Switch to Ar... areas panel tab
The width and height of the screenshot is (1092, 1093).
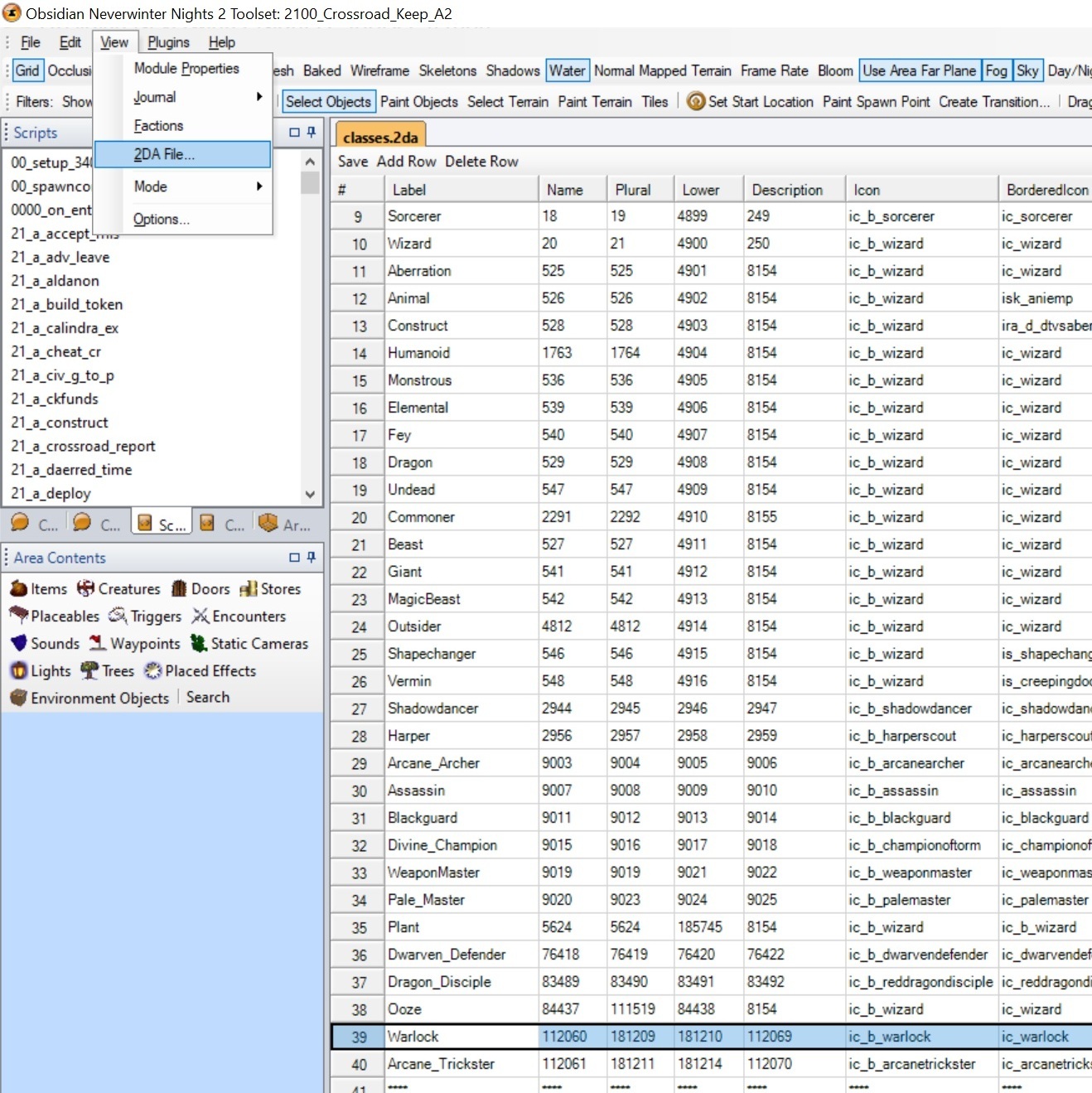click(285, 524)
